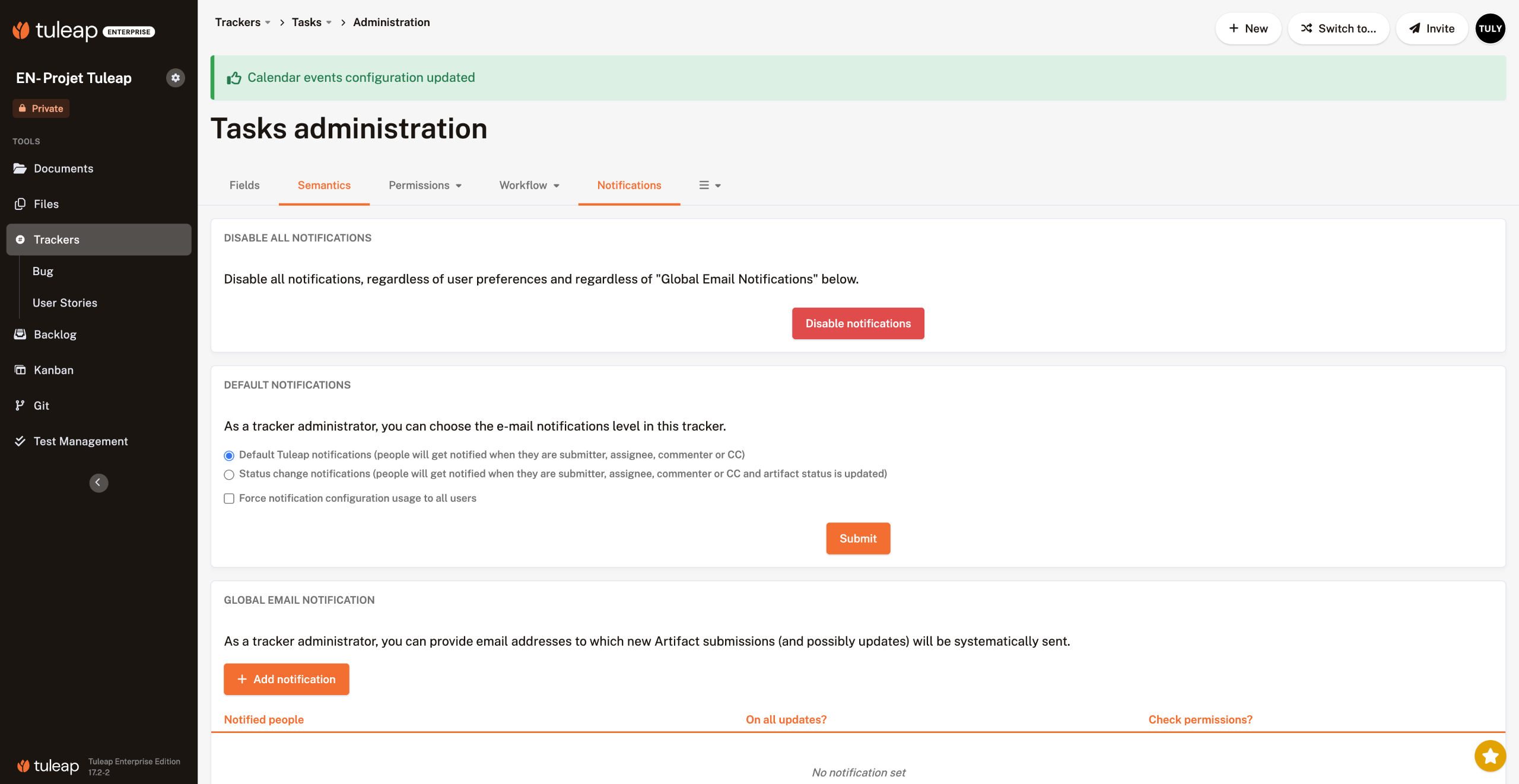The height and width of the screenshot is (784, 1519).
Task: Click the Git branch icon
Action: click(20, 406)
